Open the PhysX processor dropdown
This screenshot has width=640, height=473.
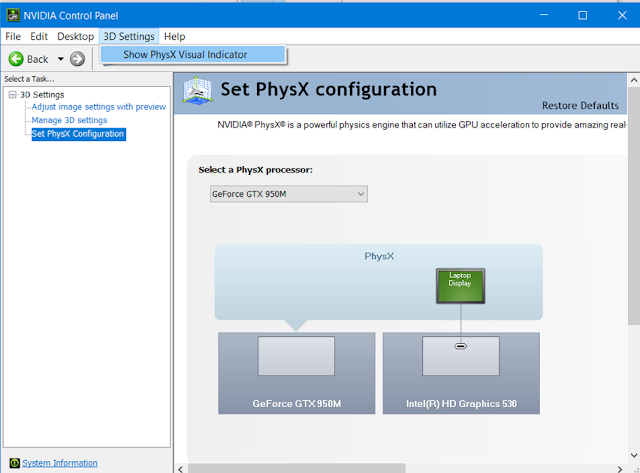click(289, 194)
